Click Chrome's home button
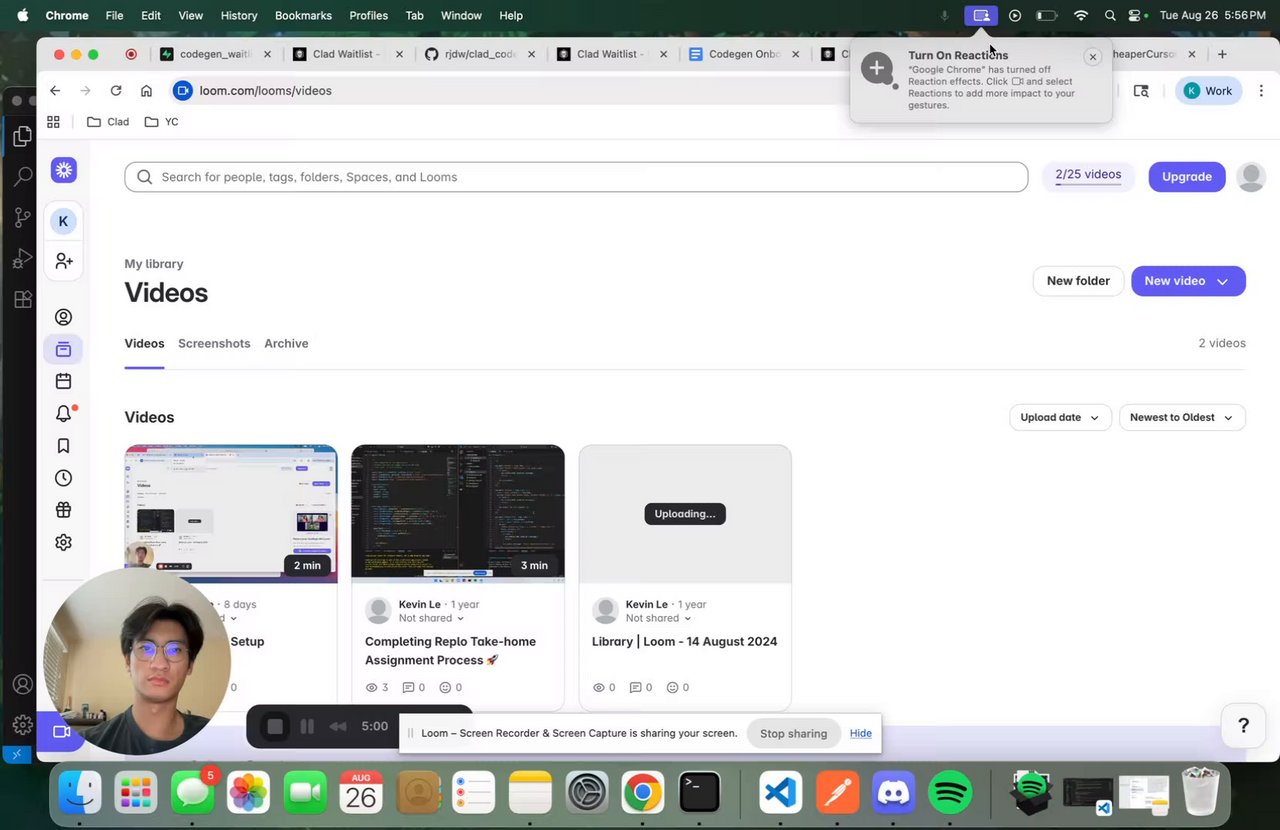Screen dimensions: 1280x830 (146, 90)
